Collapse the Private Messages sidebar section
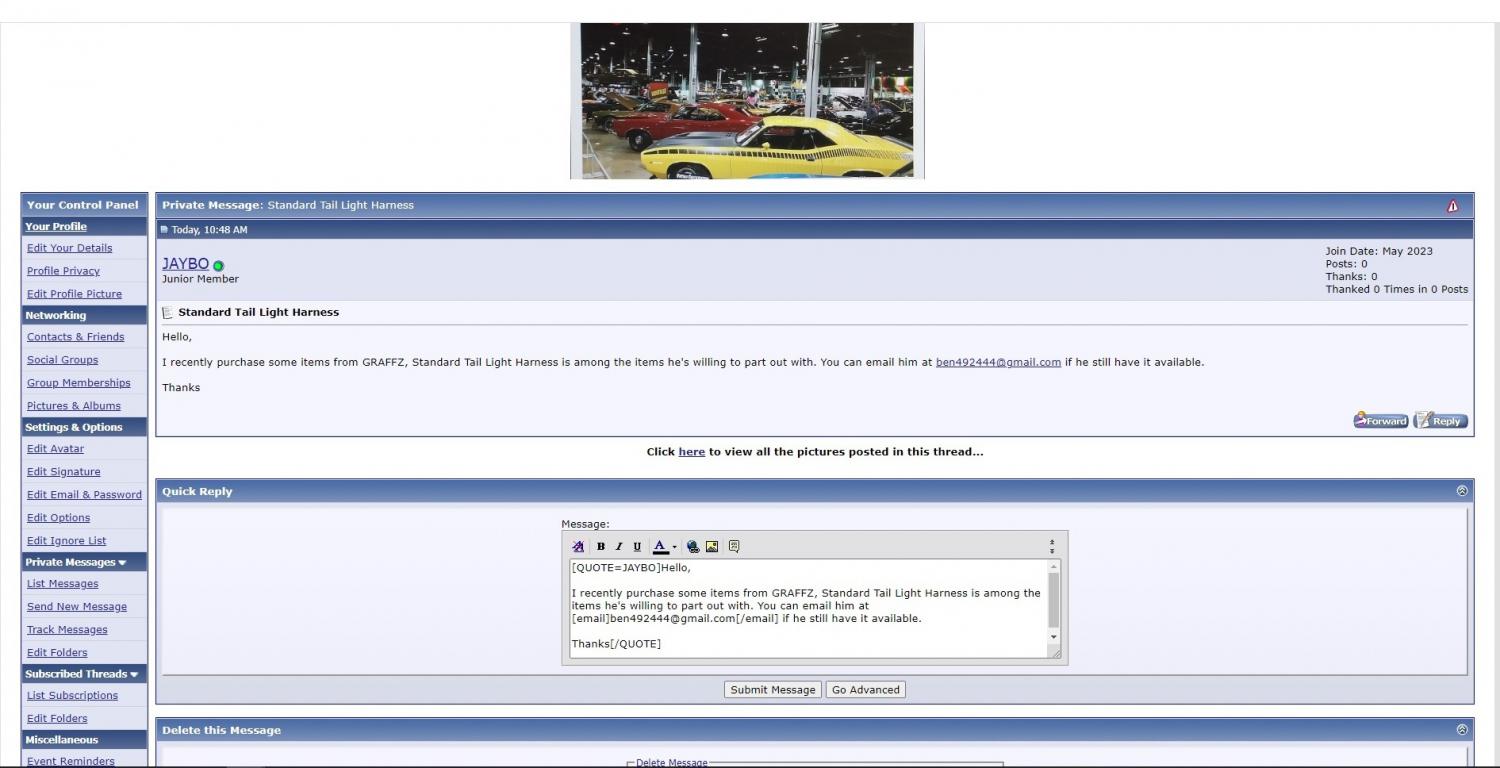This screenshot has width=1500, height=768. pos(122,563)
